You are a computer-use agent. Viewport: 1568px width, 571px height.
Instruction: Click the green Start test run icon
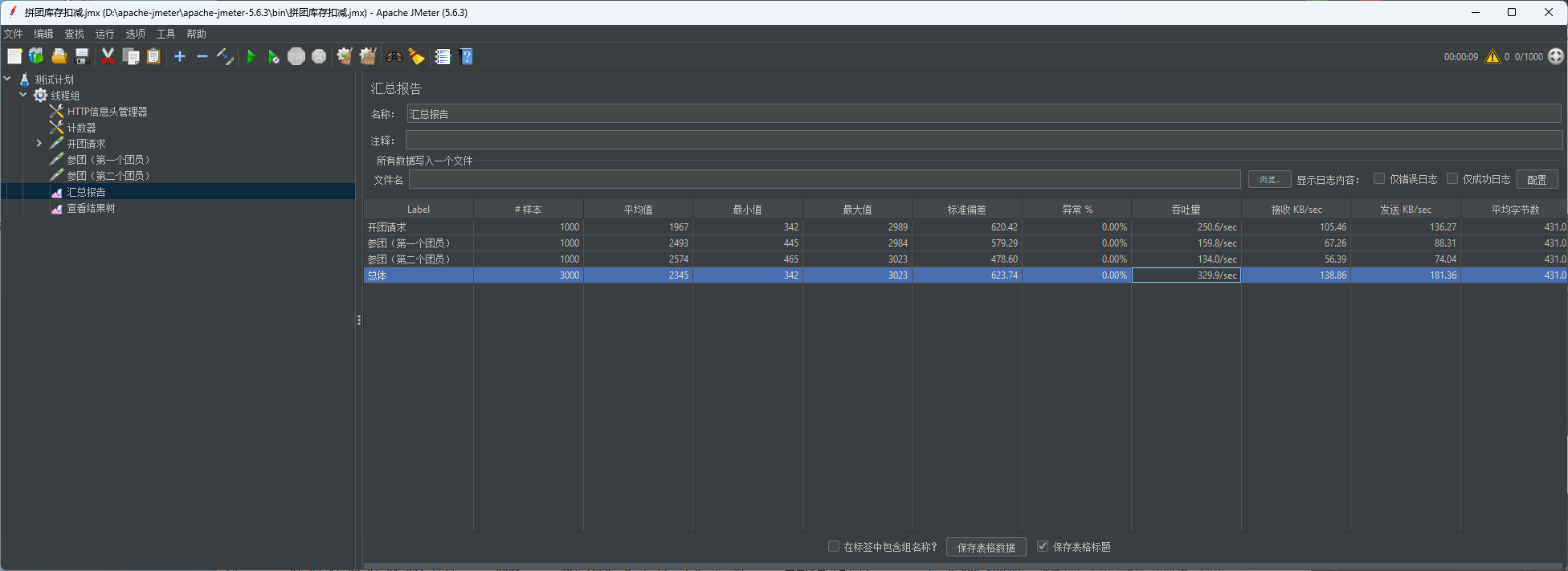[251, 56]
